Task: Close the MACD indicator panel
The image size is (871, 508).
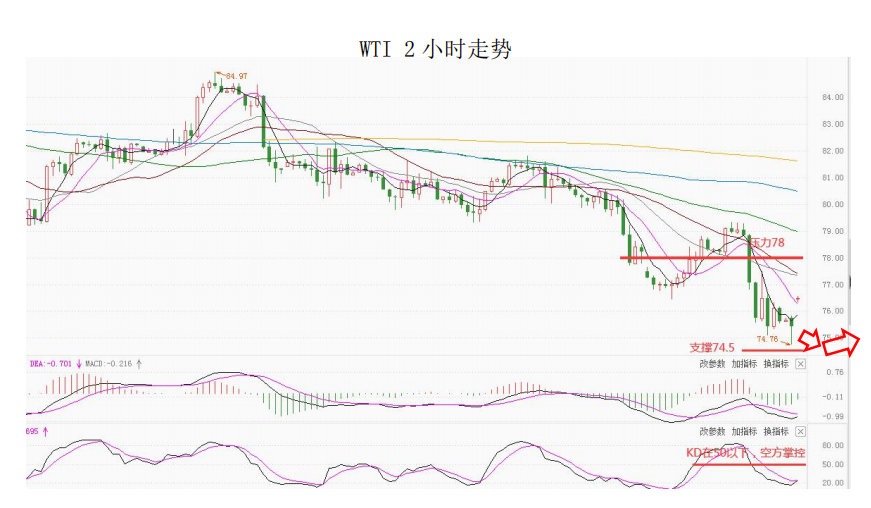Action: (800, 364)
